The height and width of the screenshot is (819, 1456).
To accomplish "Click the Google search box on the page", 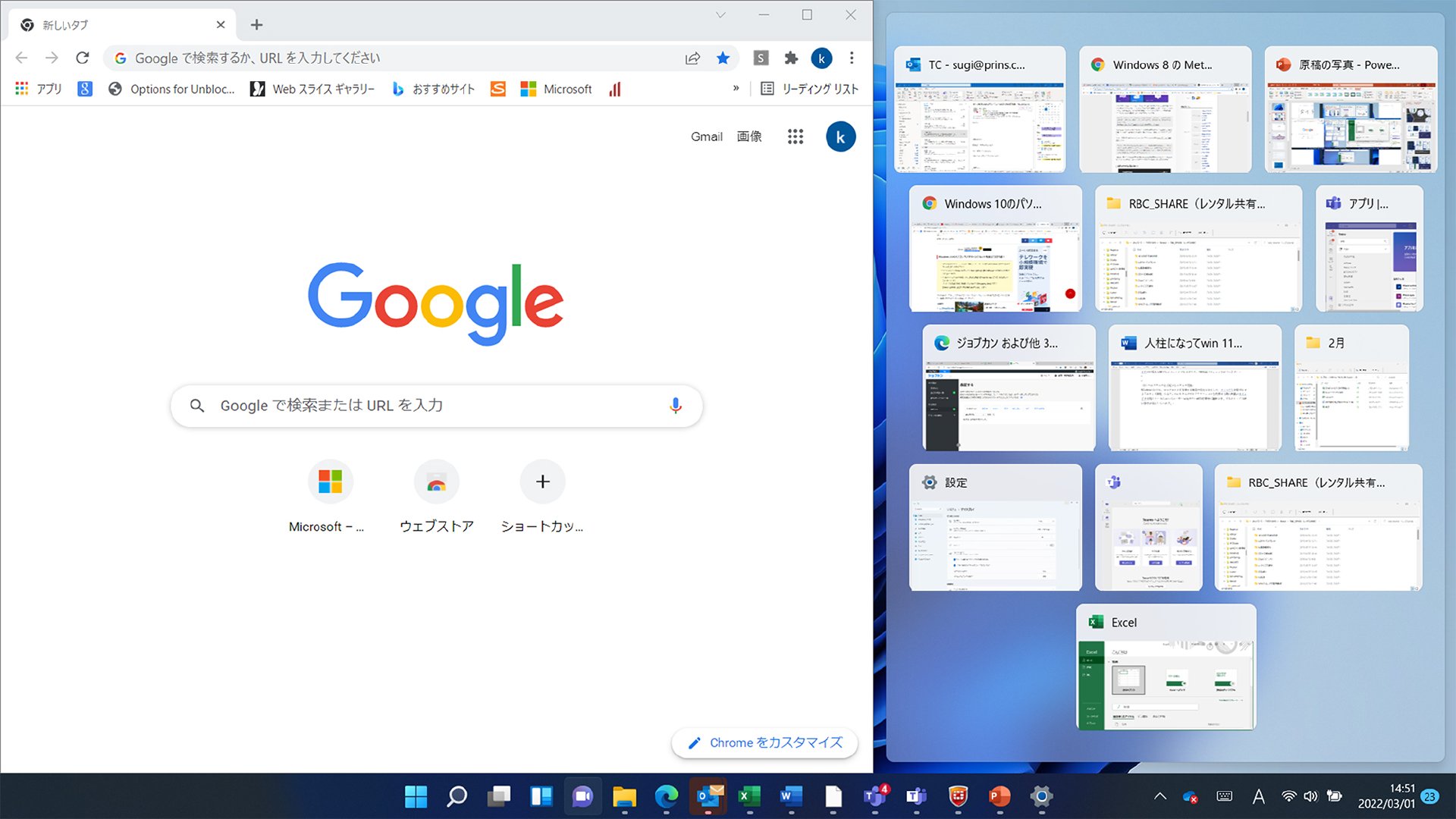I will click(436, 406).
